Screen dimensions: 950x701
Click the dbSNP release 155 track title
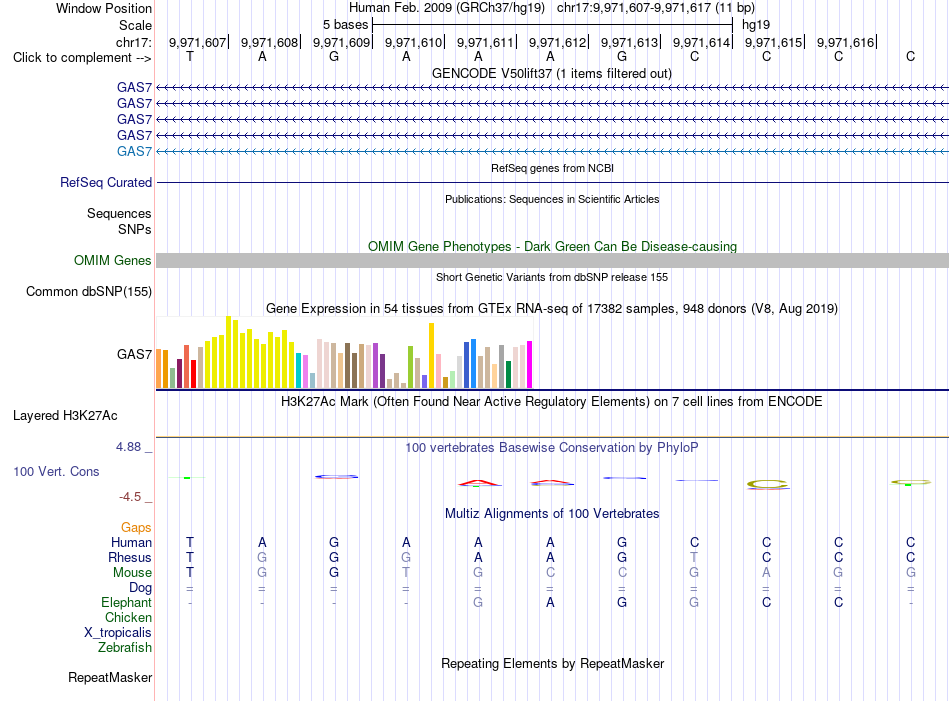(552, 277)
